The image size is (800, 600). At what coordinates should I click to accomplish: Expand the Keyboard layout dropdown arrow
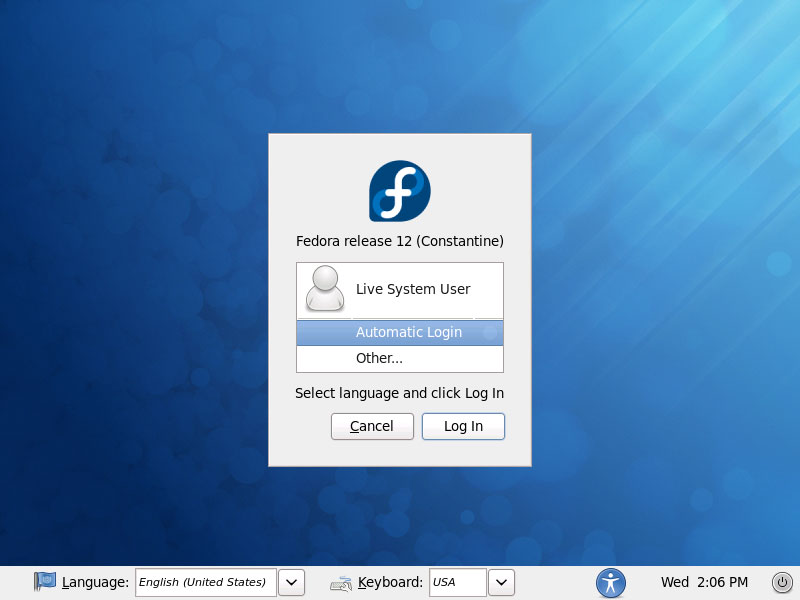pyautogui.click(x=502, y=582)
